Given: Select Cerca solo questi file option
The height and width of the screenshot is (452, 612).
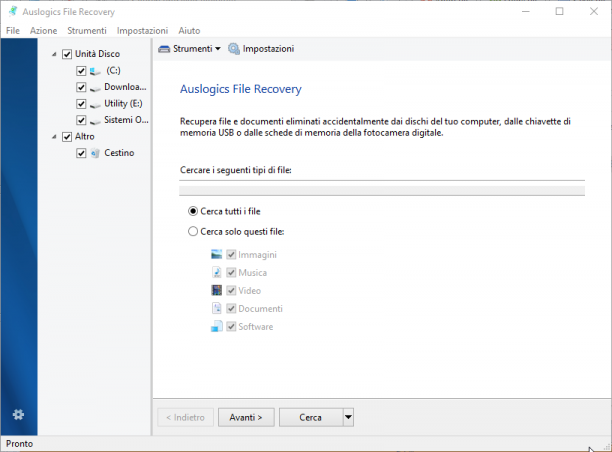Looking at the screenshot, I should click(193, 231).
